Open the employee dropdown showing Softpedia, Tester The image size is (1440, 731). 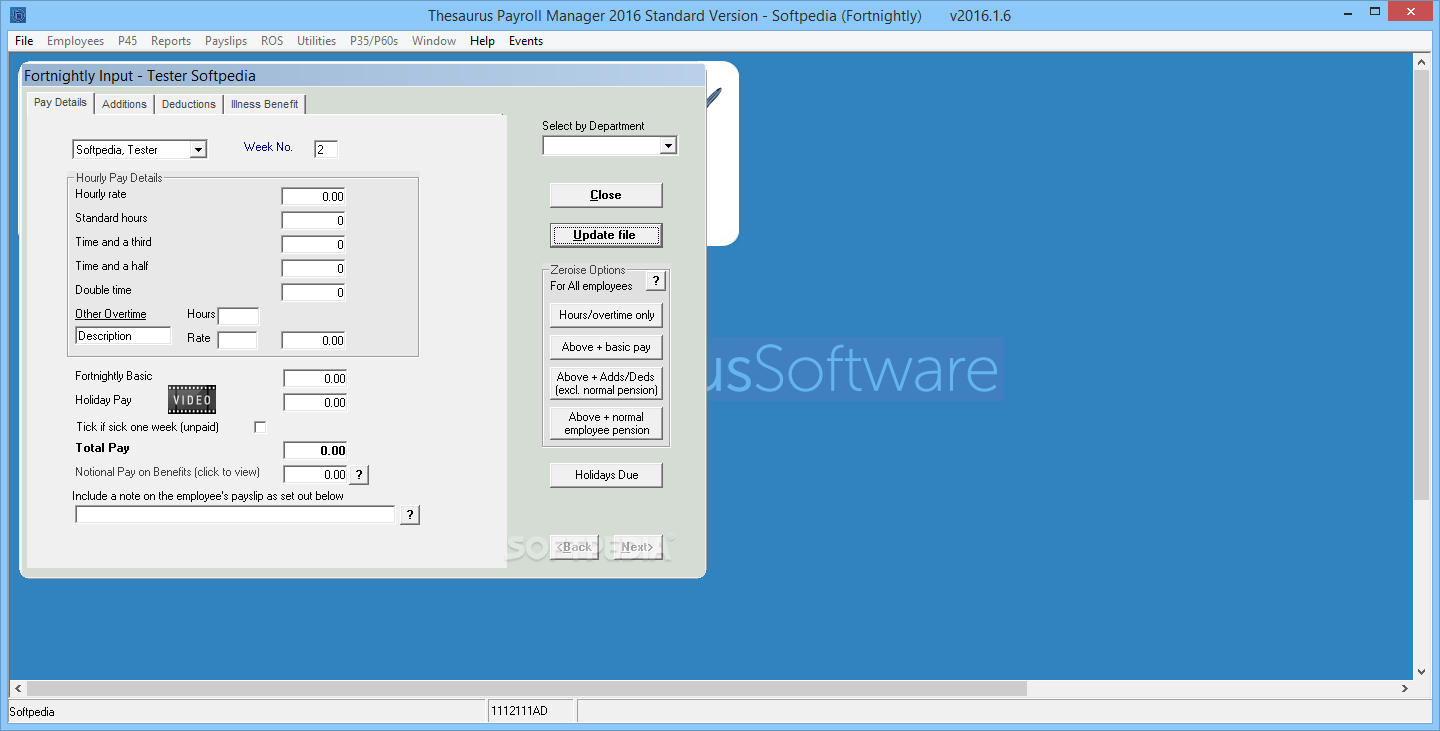(x=198, y=150)
